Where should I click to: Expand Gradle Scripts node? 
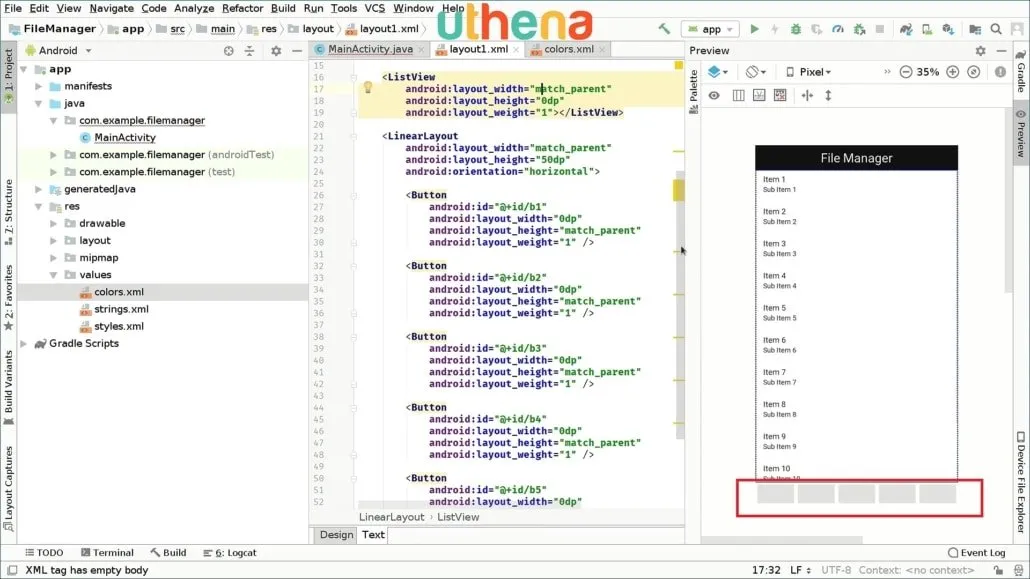click(x=24, y=343)
